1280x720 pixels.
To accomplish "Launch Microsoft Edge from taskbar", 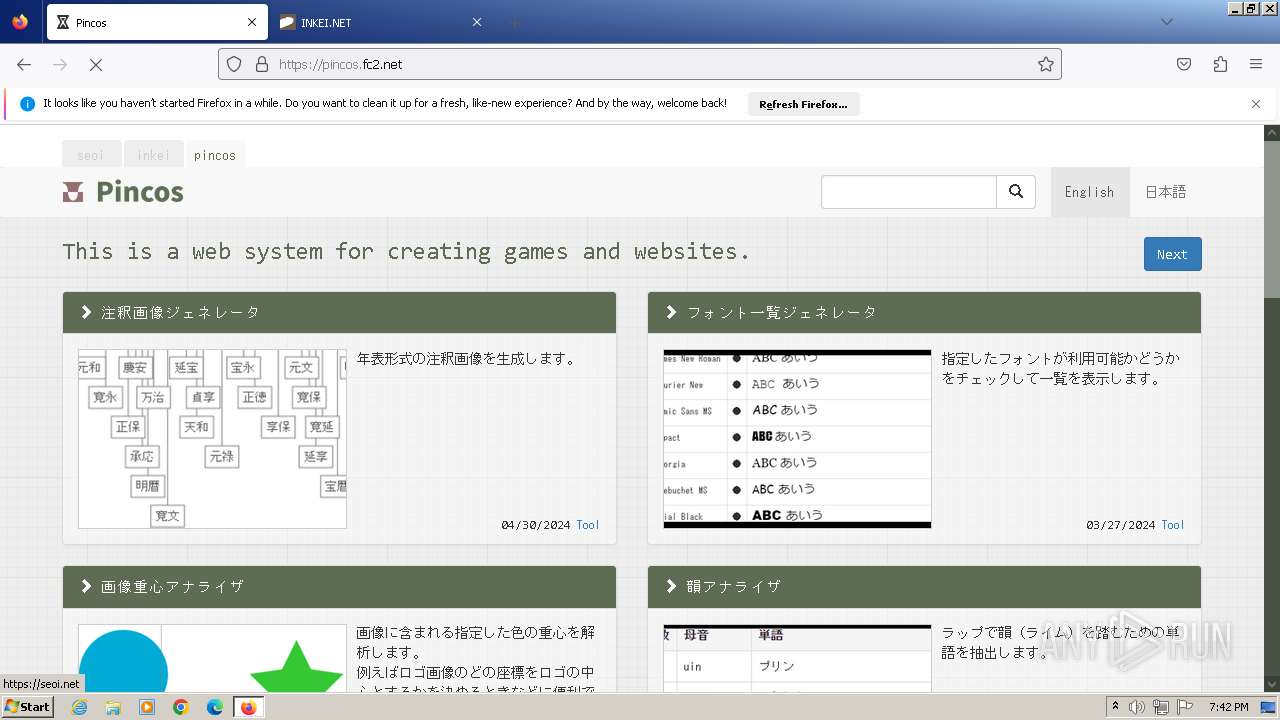I will click(215, 707).
